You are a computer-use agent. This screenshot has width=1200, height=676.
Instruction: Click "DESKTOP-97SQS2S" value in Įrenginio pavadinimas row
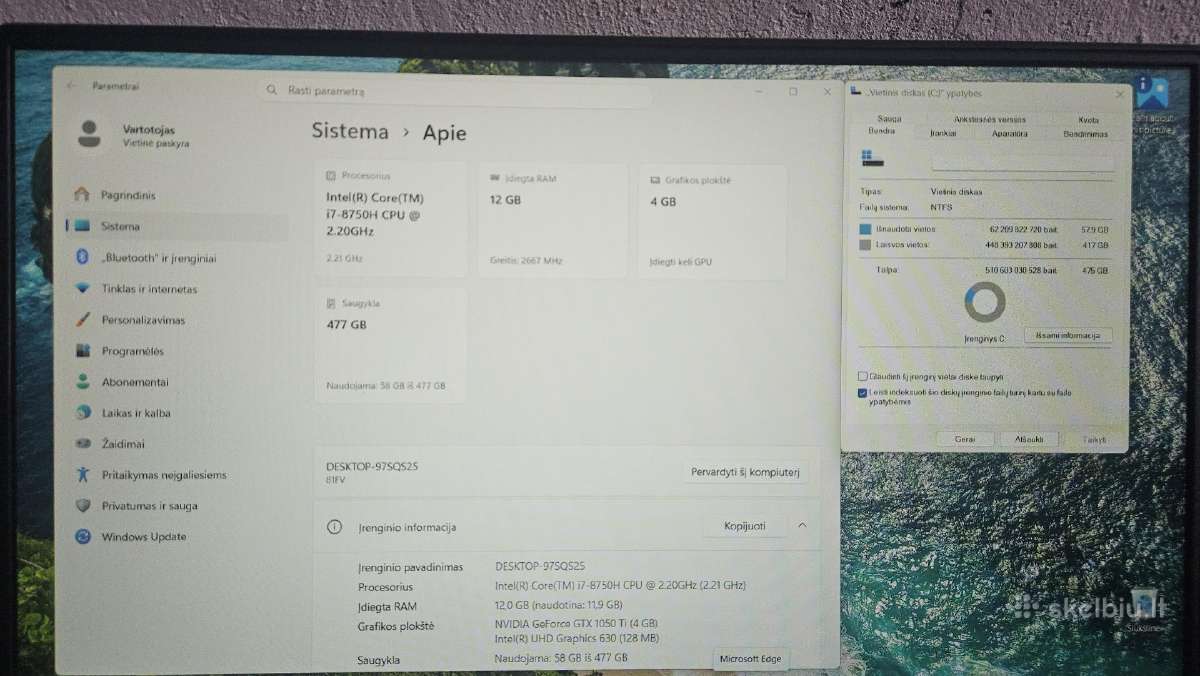tap(540, 566)
